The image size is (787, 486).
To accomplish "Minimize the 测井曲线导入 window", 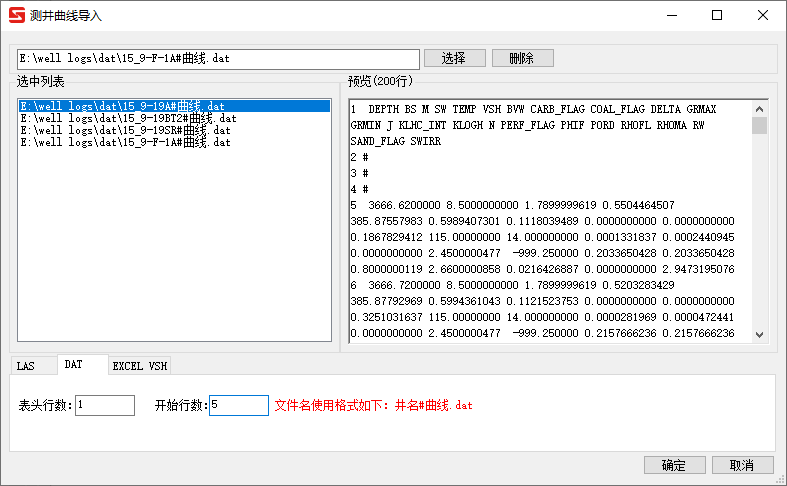I will coord(672,16).
